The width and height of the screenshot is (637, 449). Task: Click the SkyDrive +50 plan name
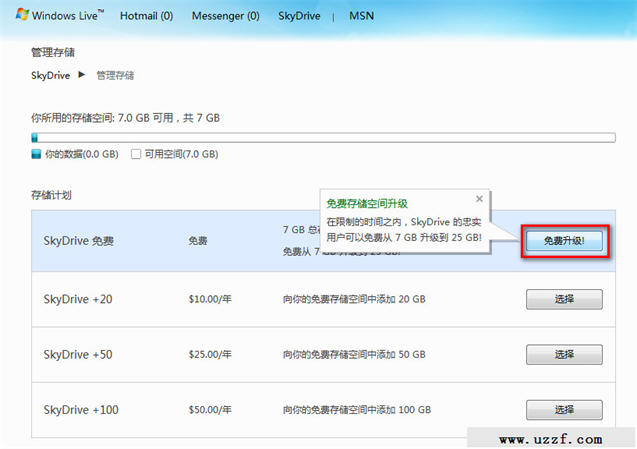coord(78,354)
